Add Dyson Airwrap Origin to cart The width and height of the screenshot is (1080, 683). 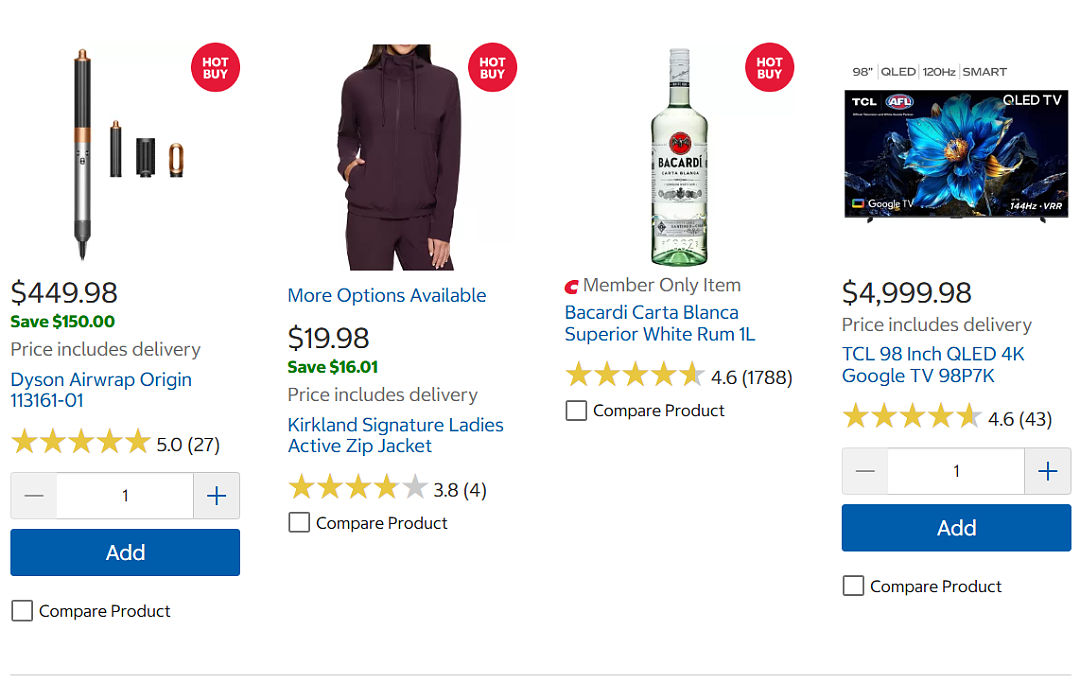point(125,552)
